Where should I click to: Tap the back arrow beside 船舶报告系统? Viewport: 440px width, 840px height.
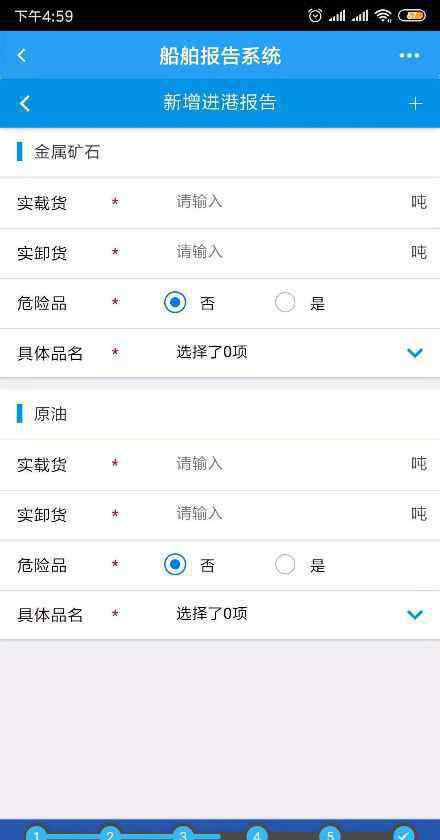[x=21, y=55]
